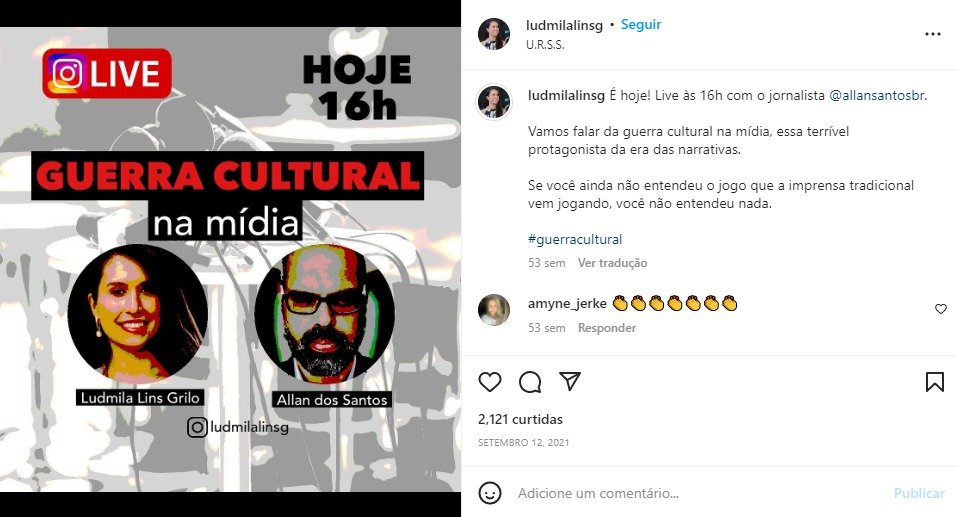Open the amyne_jerke commenter avatar
957x517 pixels.
(494, 310)
